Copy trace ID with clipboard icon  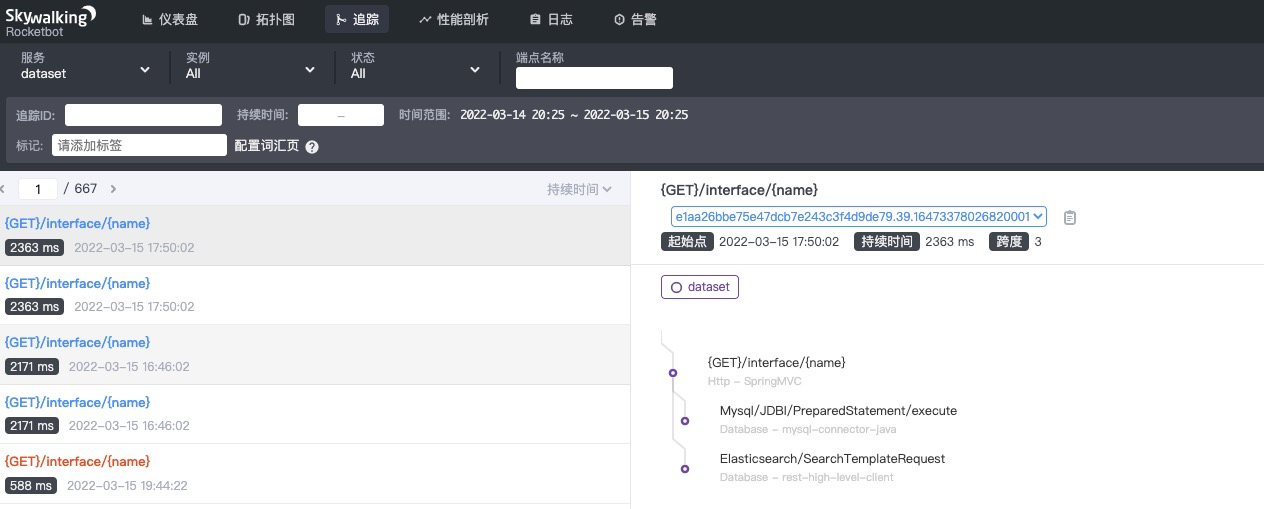1070,217
